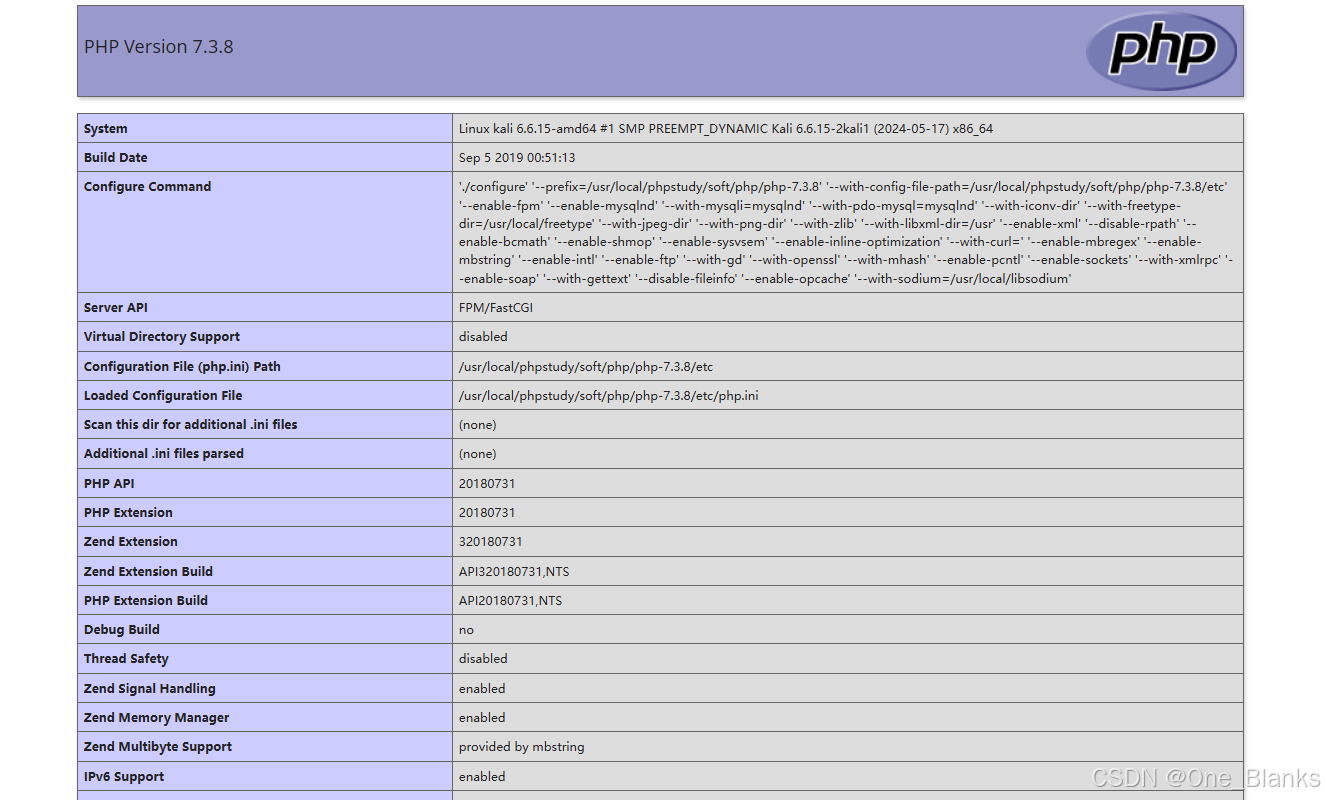This screenshot has height=800, width=1325.
Task: Click the 'Server API' row label
Action: click(116, 308)
